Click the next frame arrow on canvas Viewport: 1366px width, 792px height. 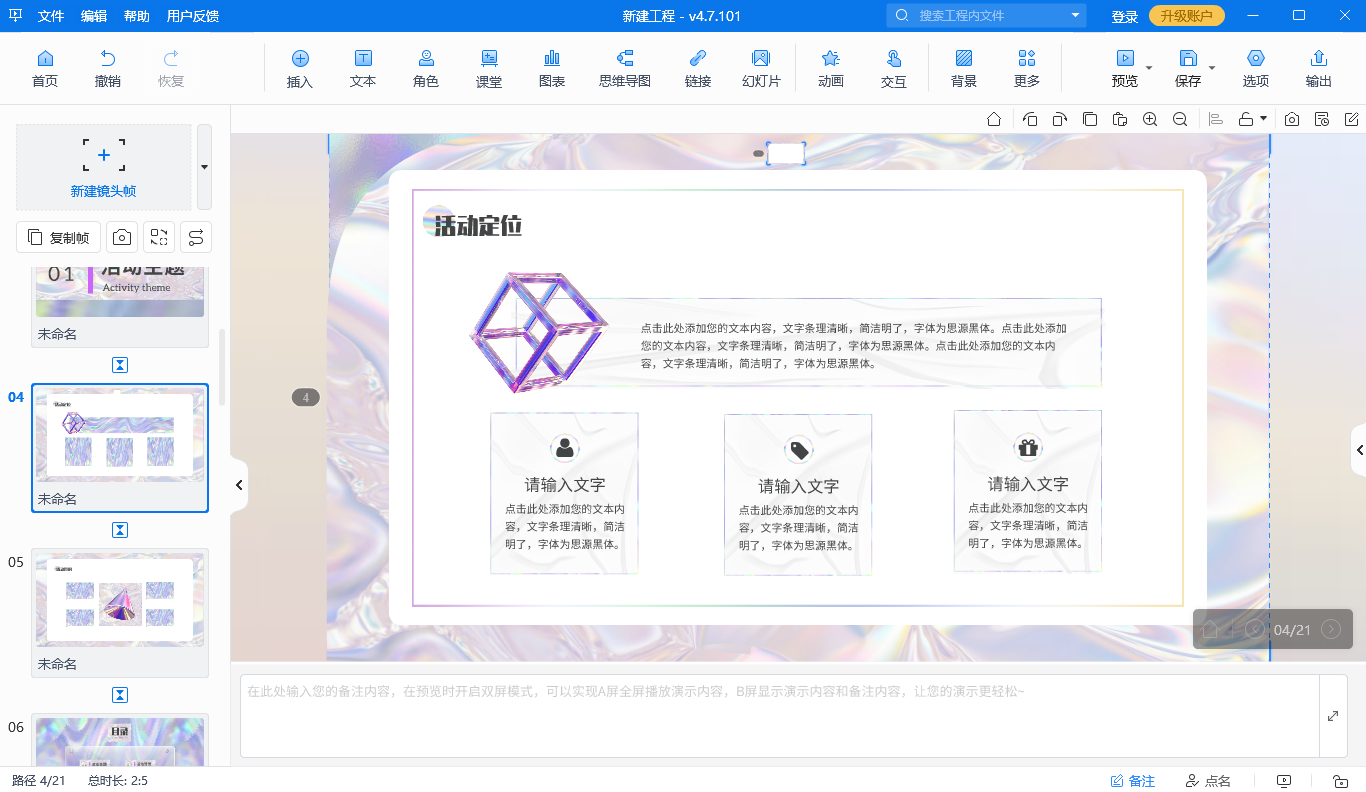click(1331, 629)
